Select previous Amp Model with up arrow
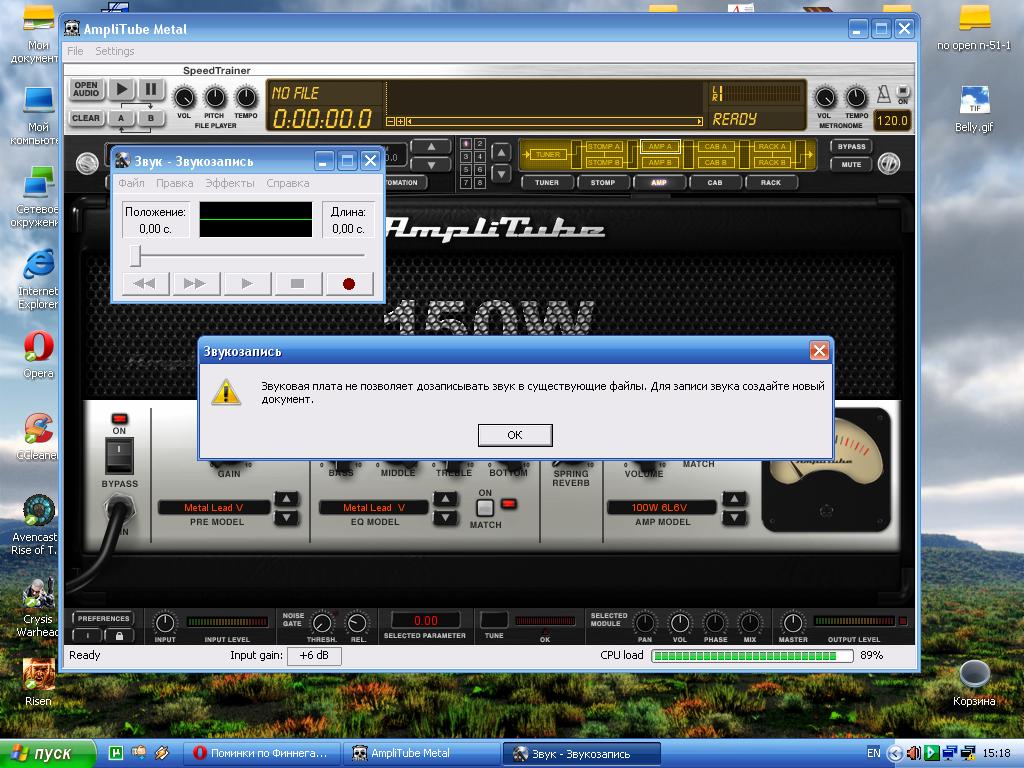The image size is (1024, 768). 735,499
